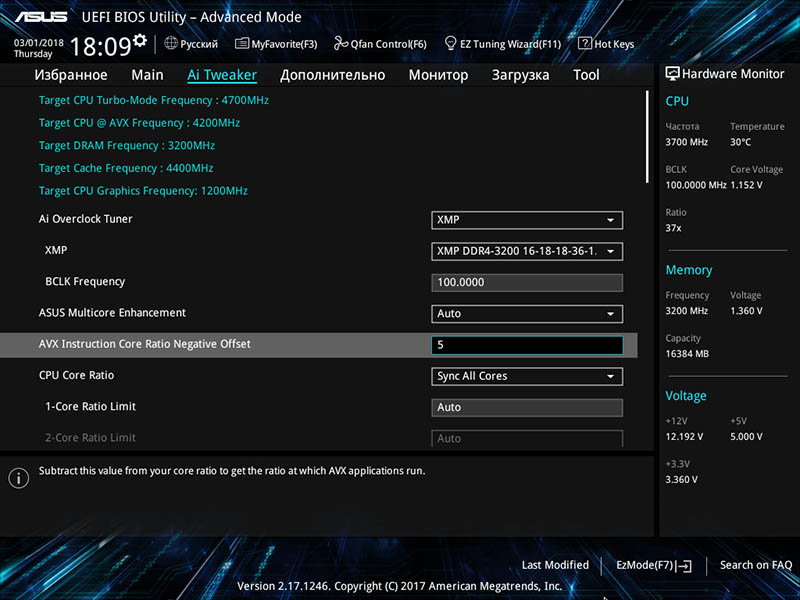Viewport: 800px width, 600px height.
Task: Click the 37x ratio value
Action: coord(673,228)
